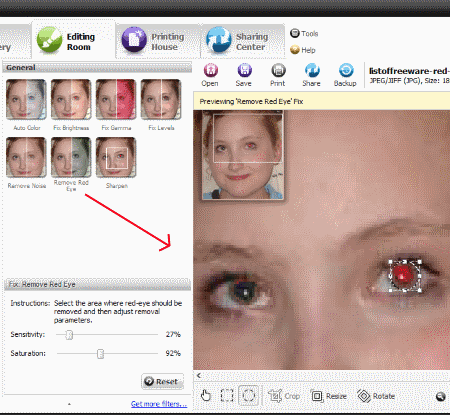Open the Get more filters link
The width and height of the screenshot is (450, 415).
[x=159, y=404]
